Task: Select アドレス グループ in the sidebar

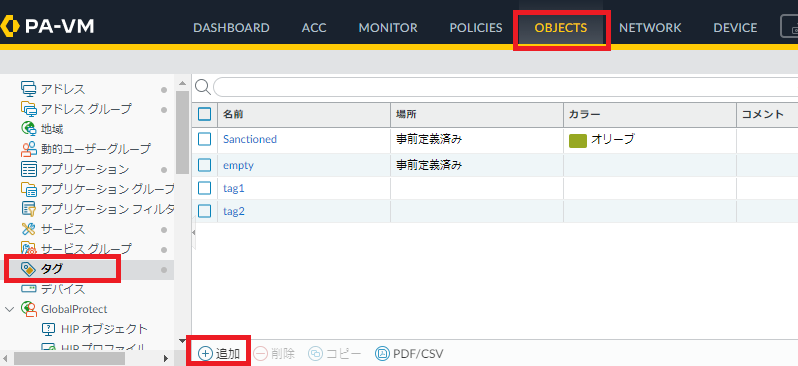Action: pyautogui.click(x=86, y=109)
